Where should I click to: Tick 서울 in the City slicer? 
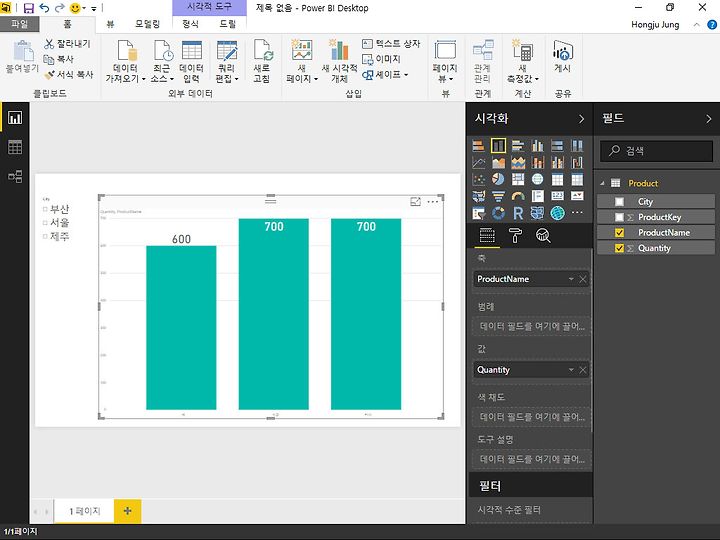(x=45, y=223)
